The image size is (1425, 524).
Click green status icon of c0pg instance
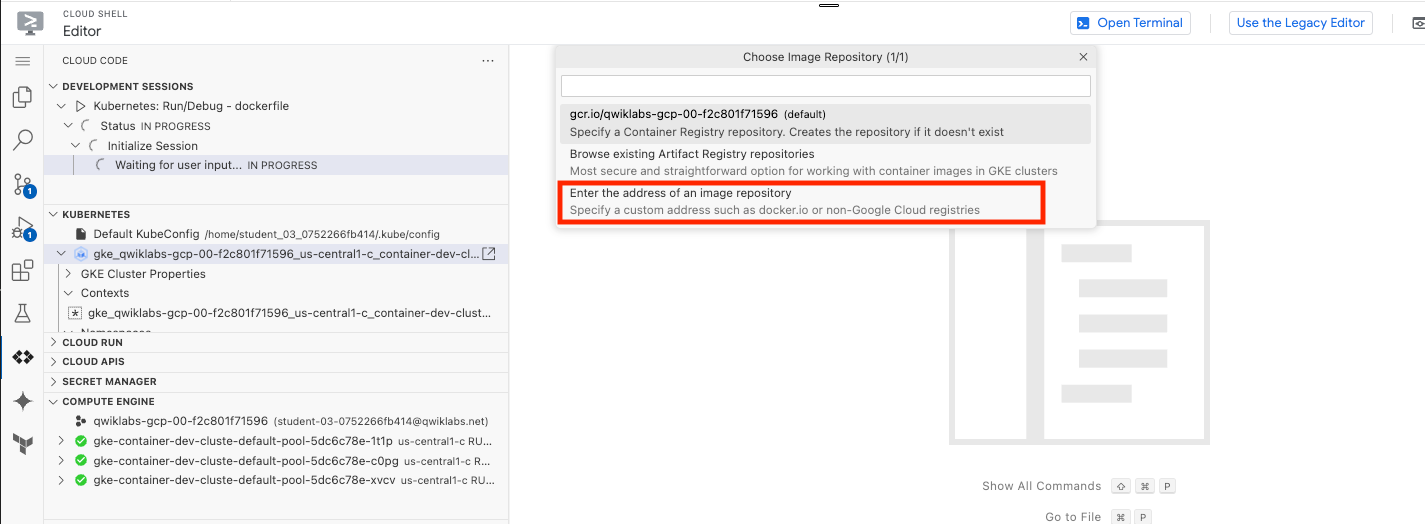81,461
